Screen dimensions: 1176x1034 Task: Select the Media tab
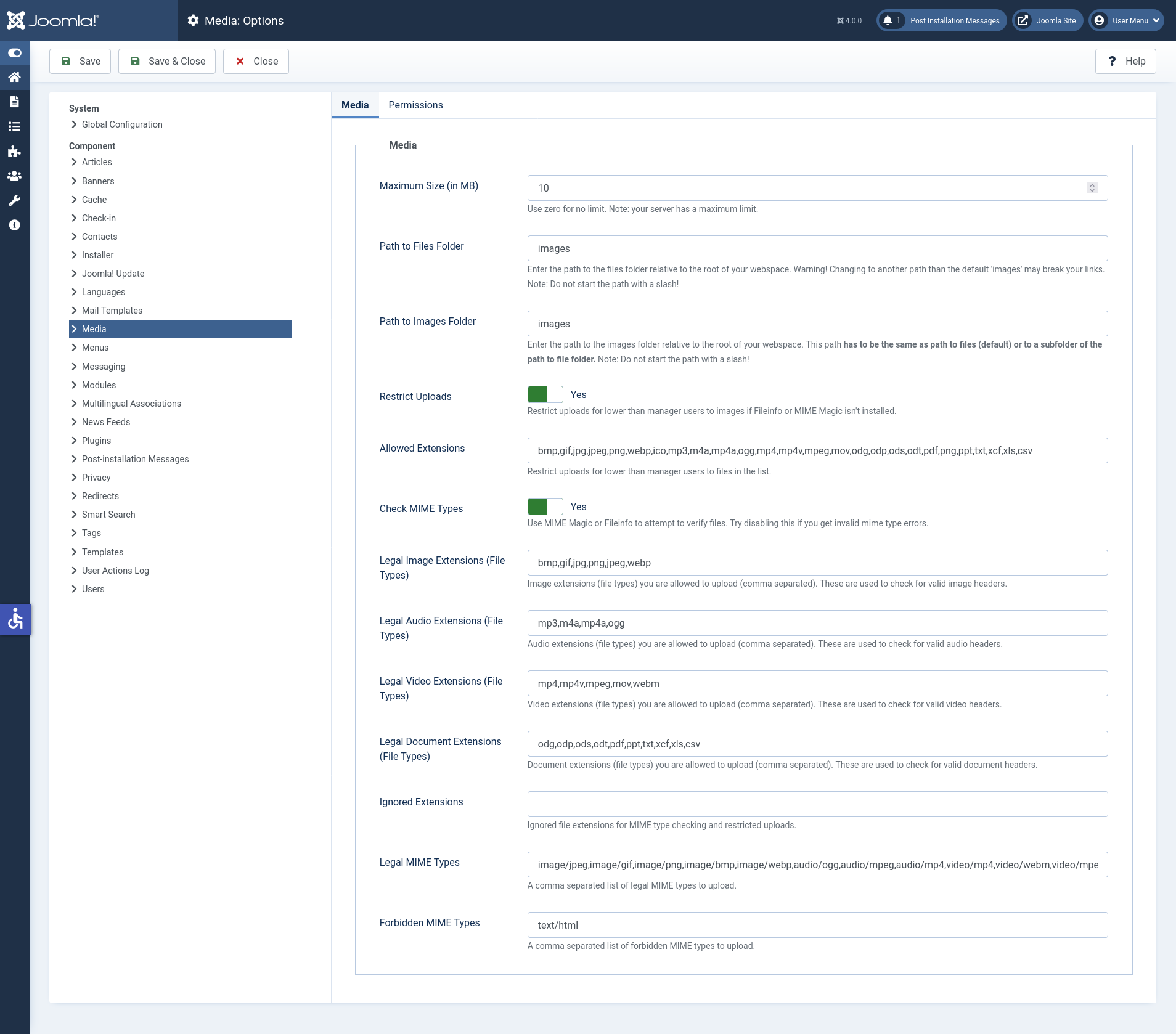[x=355, y=105]
